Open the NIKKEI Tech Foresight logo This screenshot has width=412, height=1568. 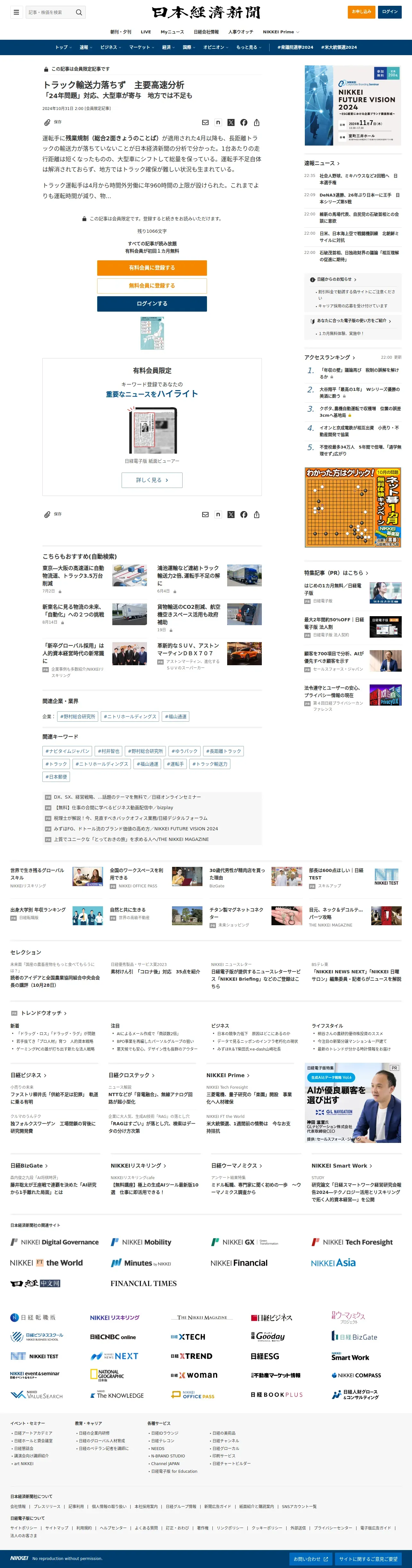(x=352, y=1242)
